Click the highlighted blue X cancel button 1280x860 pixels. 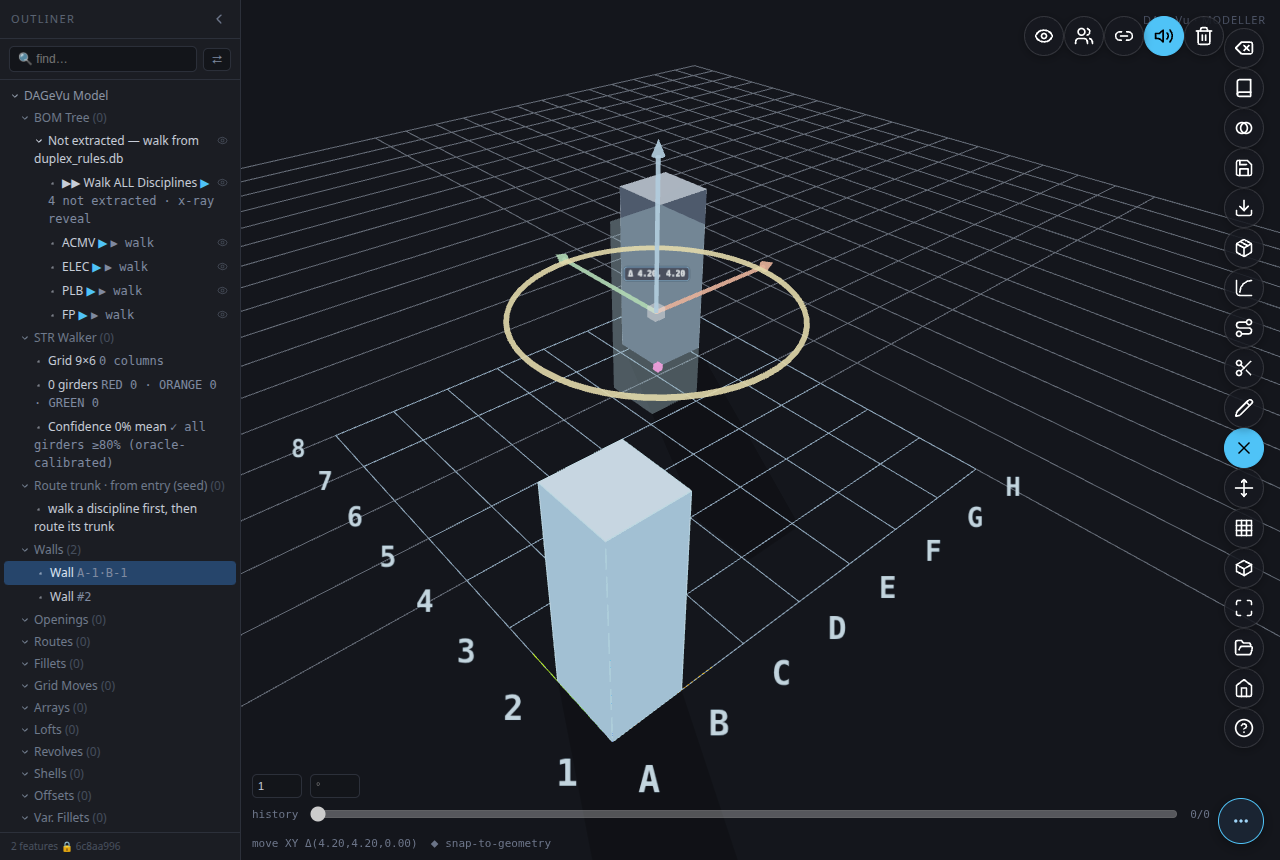pos(1244,448)
